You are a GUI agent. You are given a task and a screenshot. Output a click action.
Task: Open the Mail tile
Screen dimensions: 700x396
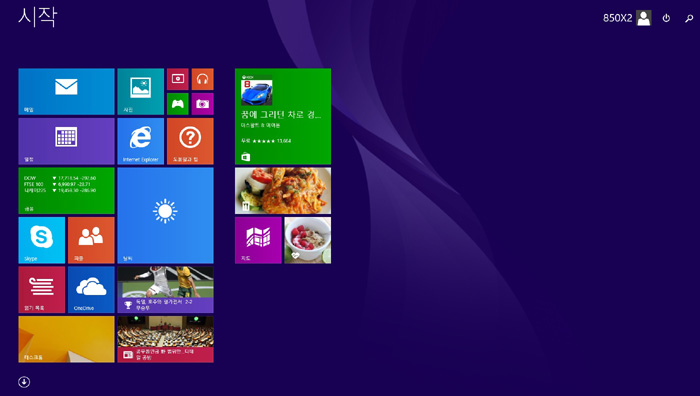coord(67,92)
